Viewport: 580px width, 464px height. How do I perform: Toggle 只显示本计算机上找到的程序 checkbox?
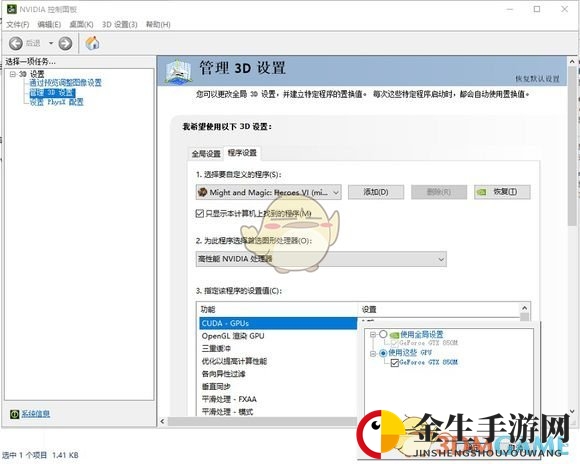click(200, 213)
